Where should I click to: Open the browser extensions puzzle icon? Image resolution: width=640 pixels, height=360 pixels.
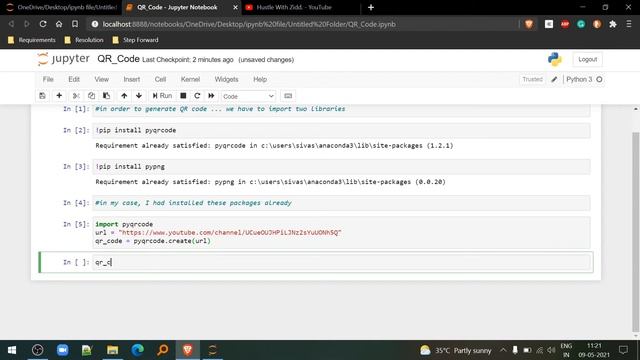pos(613,24)
